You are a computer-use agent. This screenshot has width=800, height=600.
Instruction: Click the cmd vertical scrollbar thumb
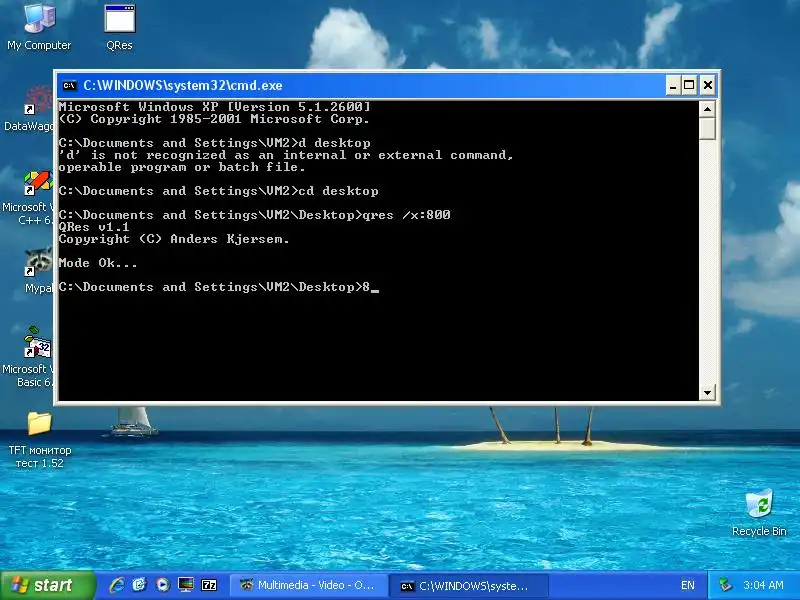(707, 128)
